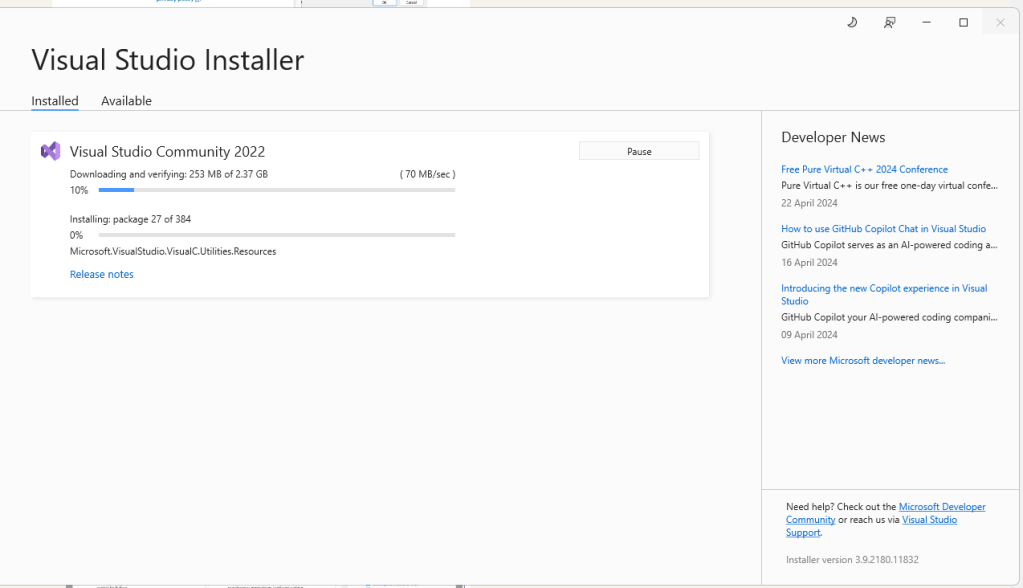Close the Visual Studio Installer window
1023x588 pixels.
[1000, 23]
